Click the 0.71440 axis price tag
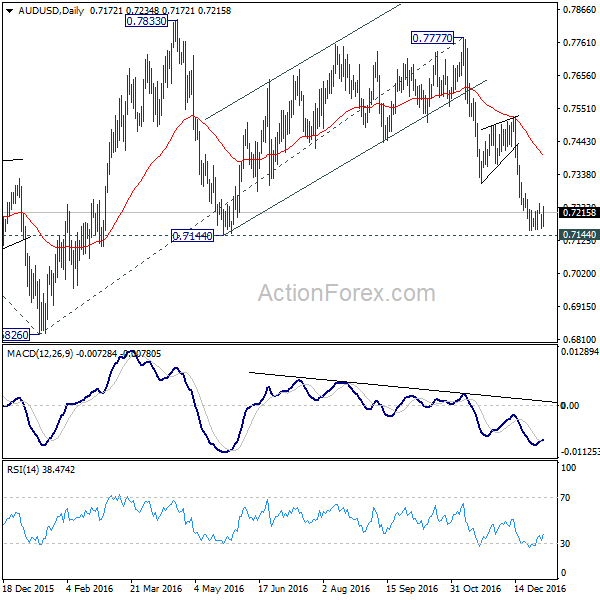 579,234
